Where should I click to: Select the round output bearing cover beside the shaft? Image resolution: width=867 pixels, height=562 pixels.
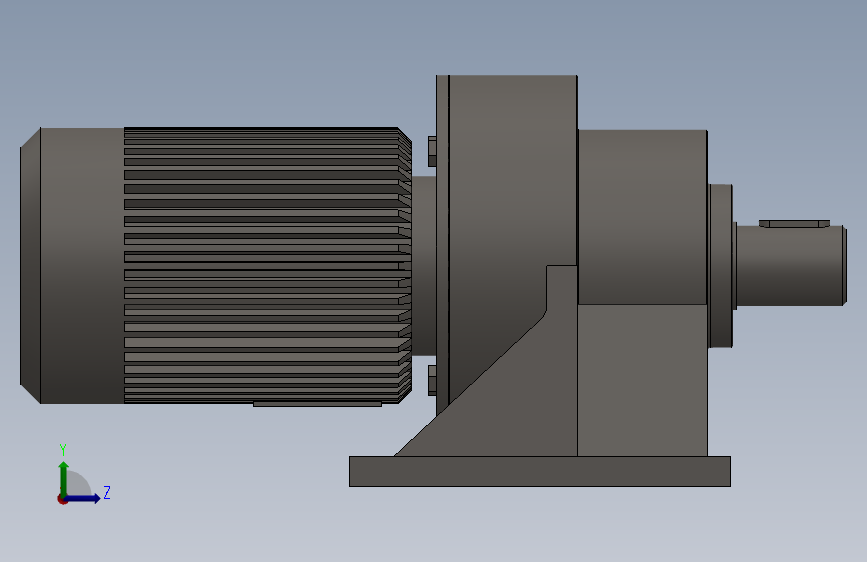[x=721, y=266]
